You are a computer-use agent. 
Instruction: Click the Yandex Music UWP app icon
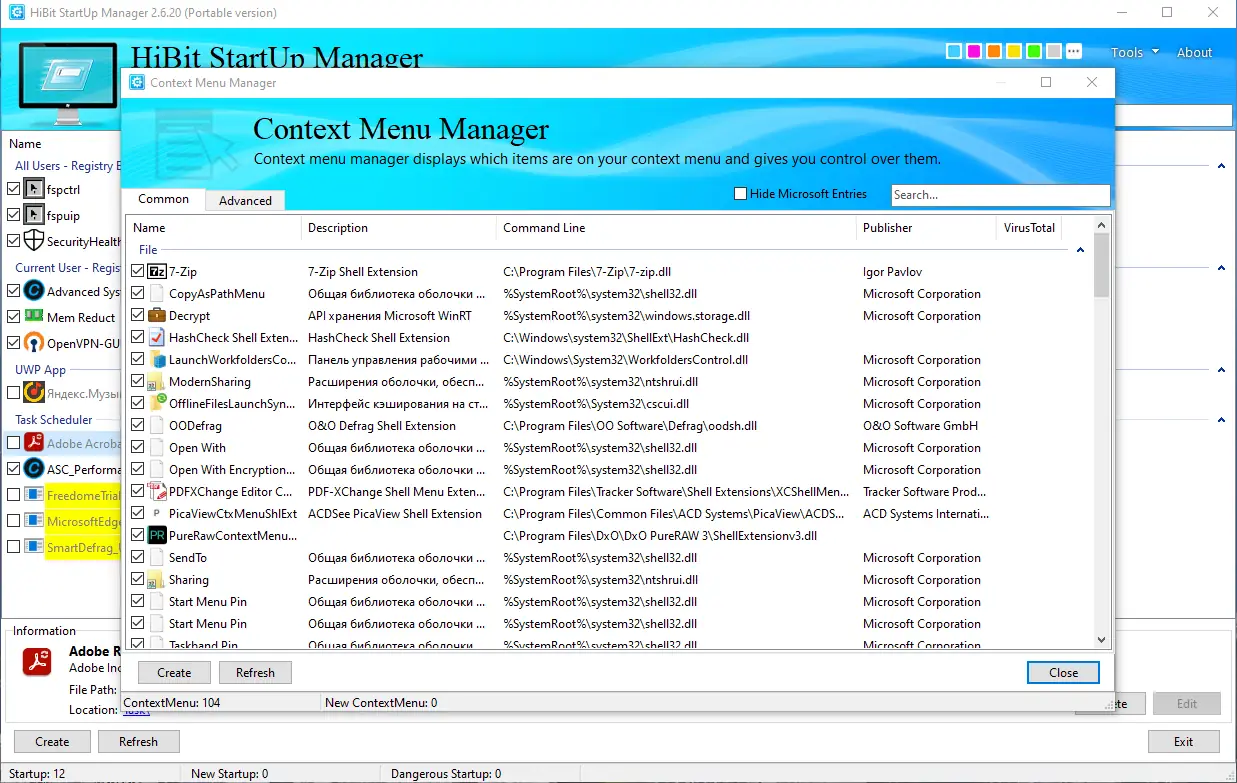[34, 393]
